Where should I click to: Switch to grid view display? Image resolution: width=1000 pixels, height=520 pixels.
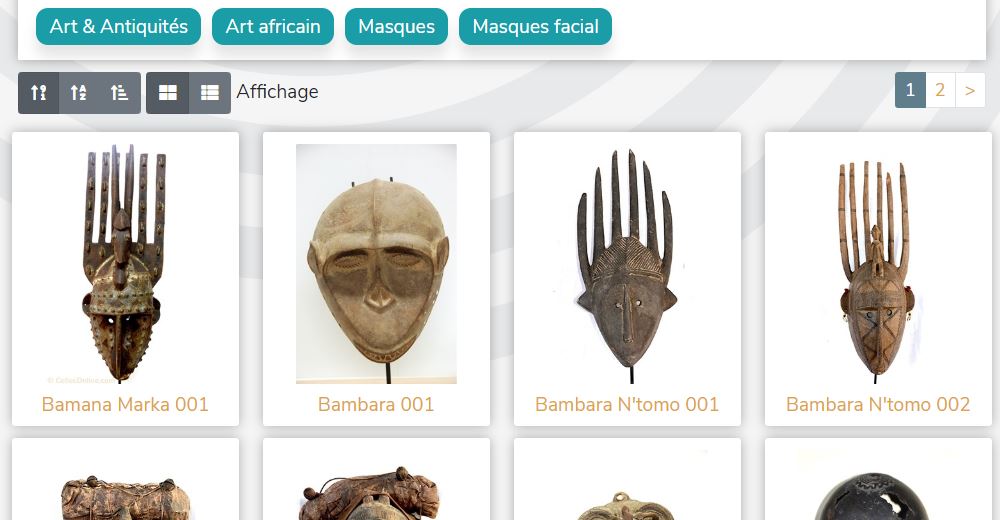[168, 93]
